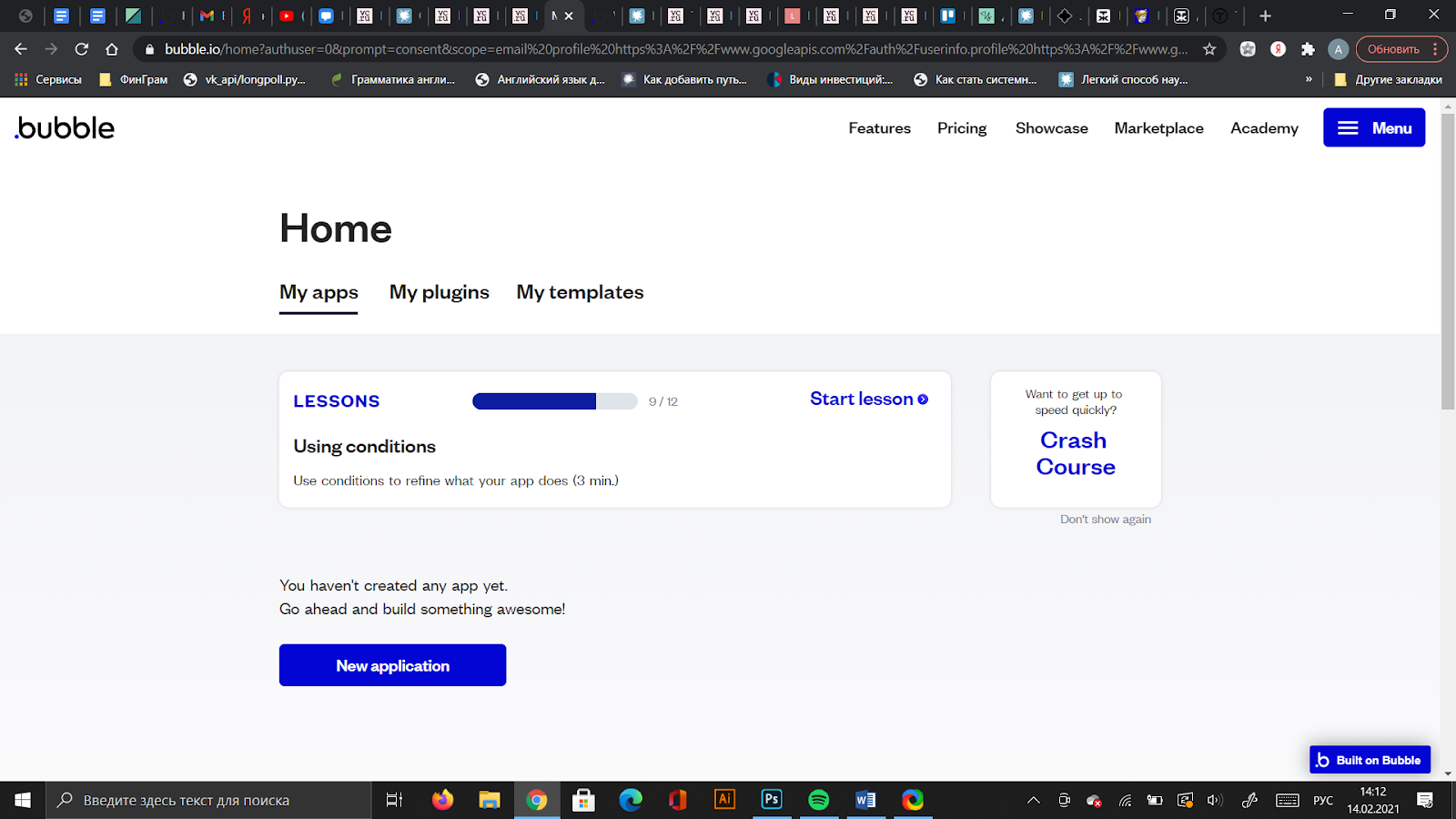The width and height of the screenshot is (1456, 819).
Task: Switch to Word in the taskbar
Action: click(x=865, y=800)
